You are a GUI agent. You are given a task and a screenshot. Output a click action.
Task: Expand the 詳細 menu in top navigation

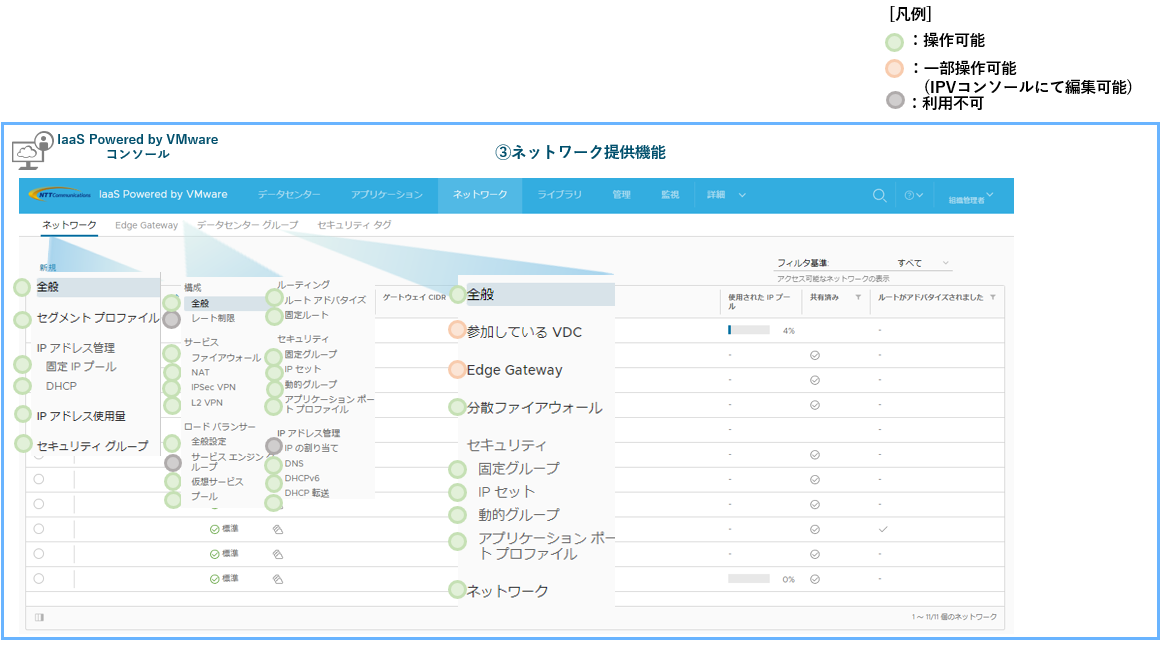[725, 195]
